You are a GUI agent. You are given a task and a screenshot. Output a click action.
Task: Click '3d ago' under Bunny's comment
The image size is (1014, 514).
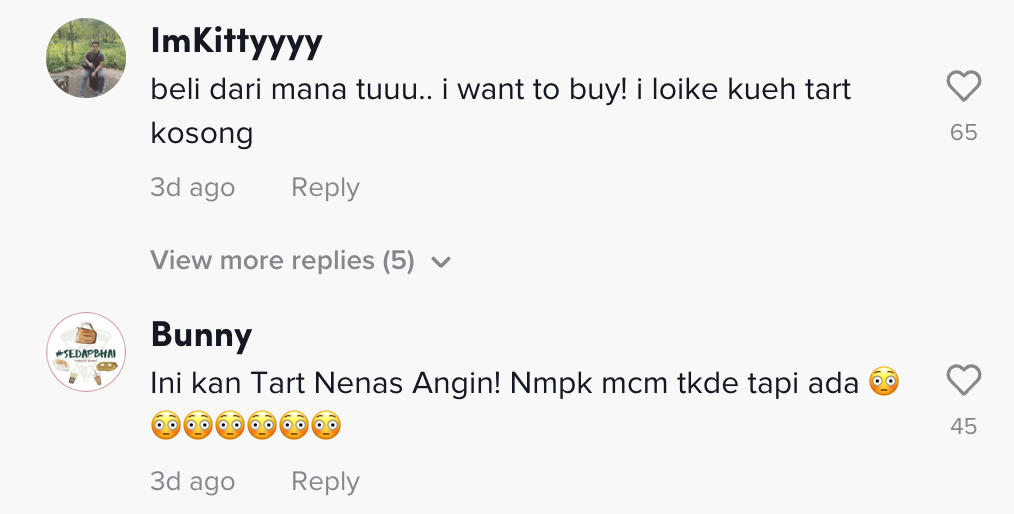coord(192,482)
